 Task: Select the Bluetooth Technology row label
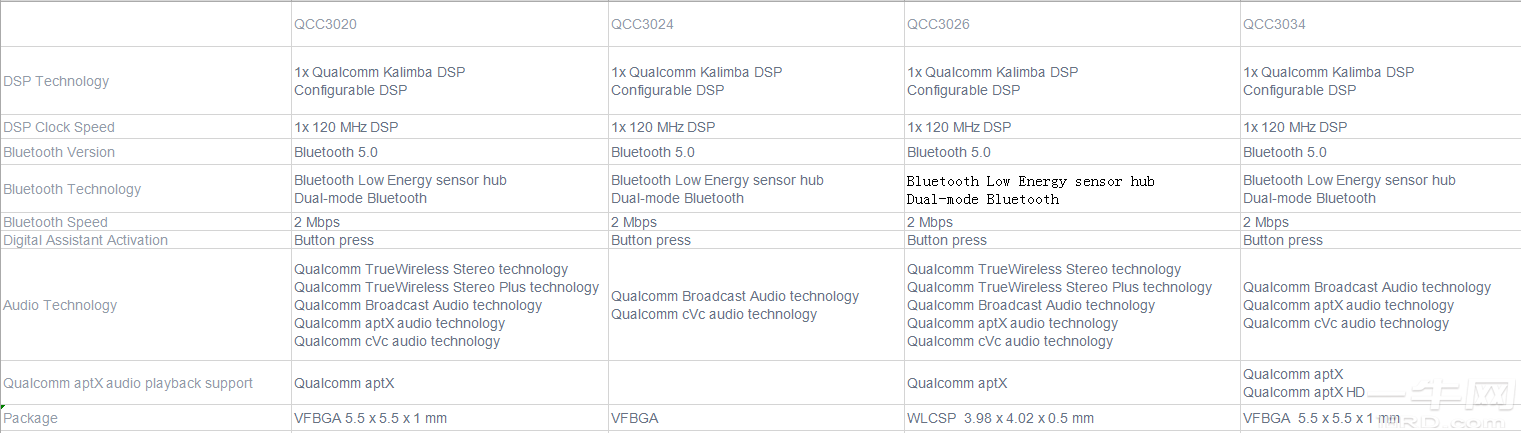point(72,189)
